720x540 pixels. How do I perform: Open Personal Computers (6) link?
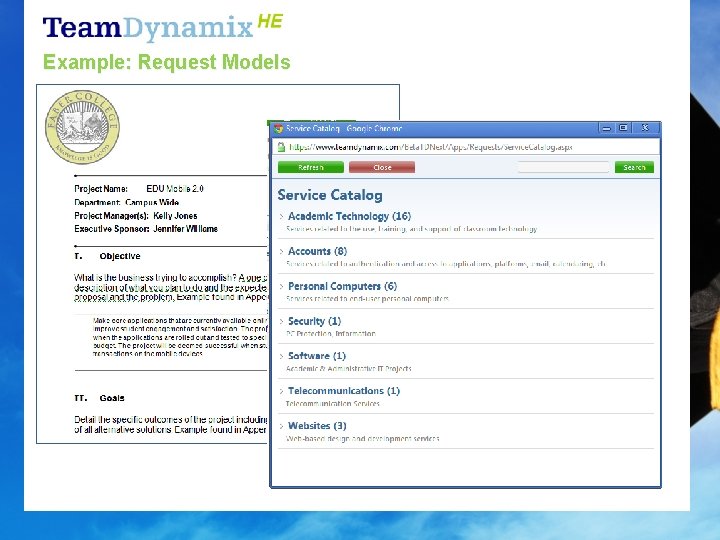[342, 286]
